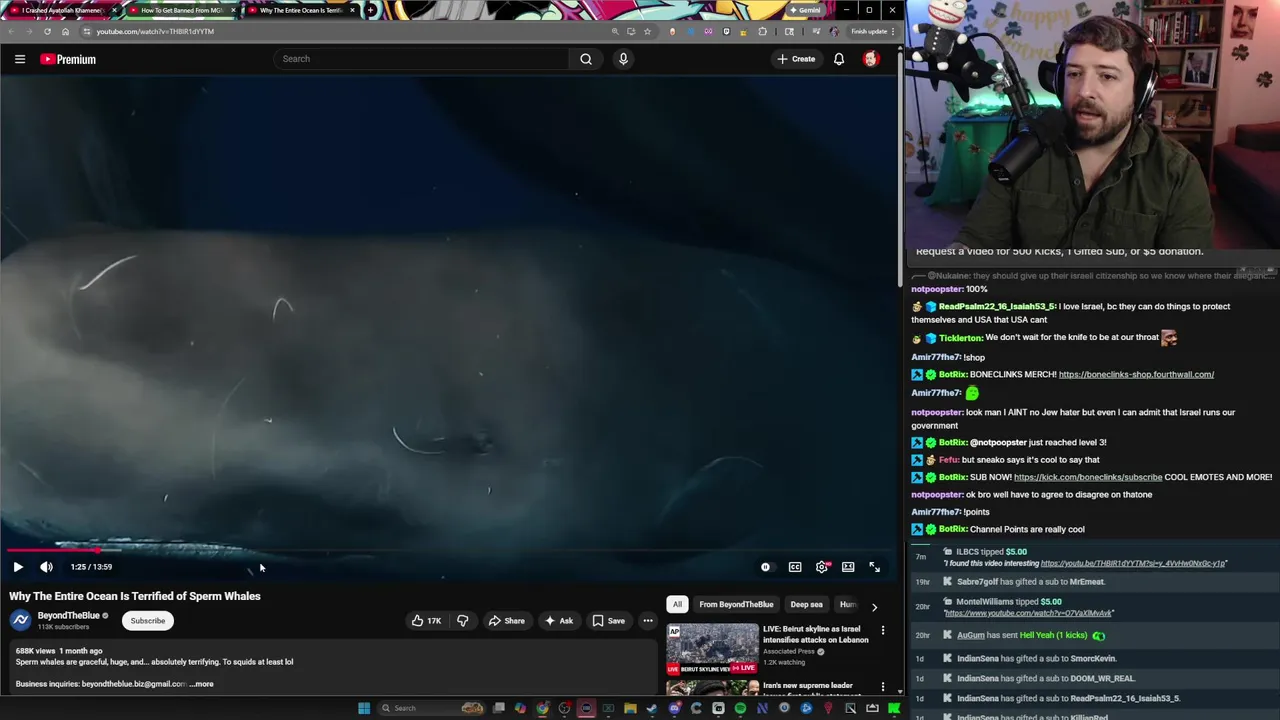The height and width of the screenshot is (720, 1280).
Task: Open the YouTube guide hamburger menu
Action: tap(20, 59)
